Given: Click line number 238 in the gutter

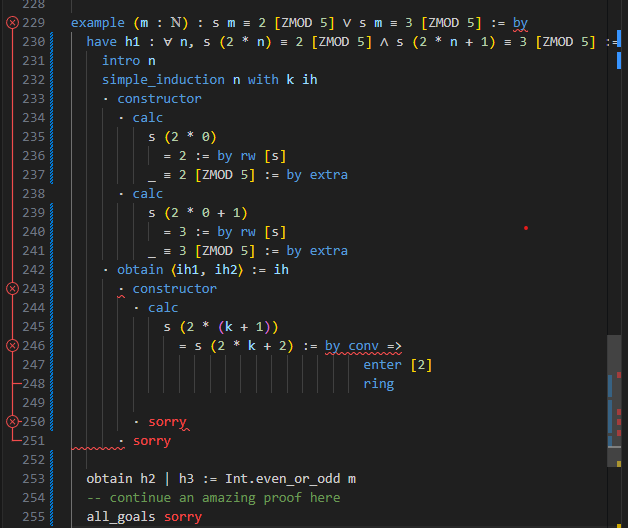Looking at the screenshot, I should (33, 193).
